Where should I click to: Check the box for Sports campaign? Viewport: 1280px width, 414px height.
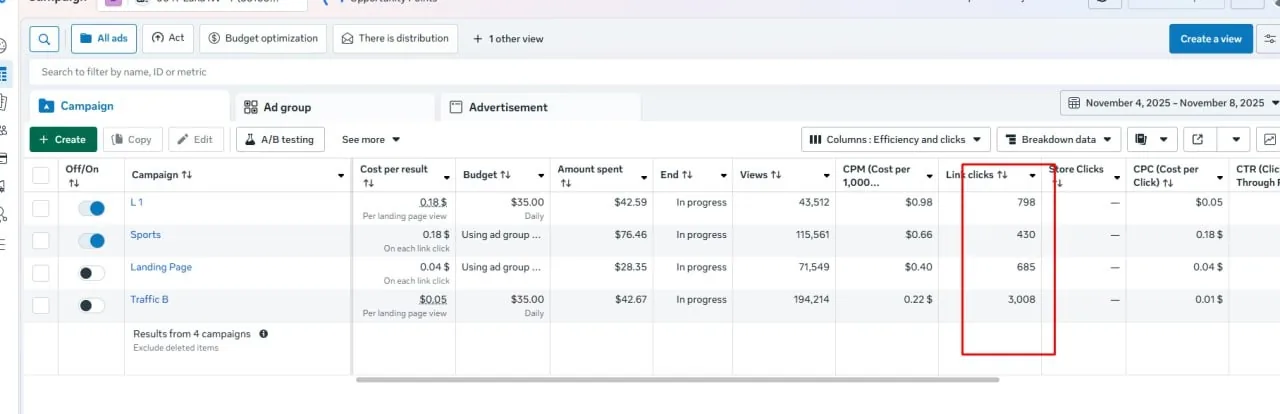pyautogui.click(x=41, y=240)
